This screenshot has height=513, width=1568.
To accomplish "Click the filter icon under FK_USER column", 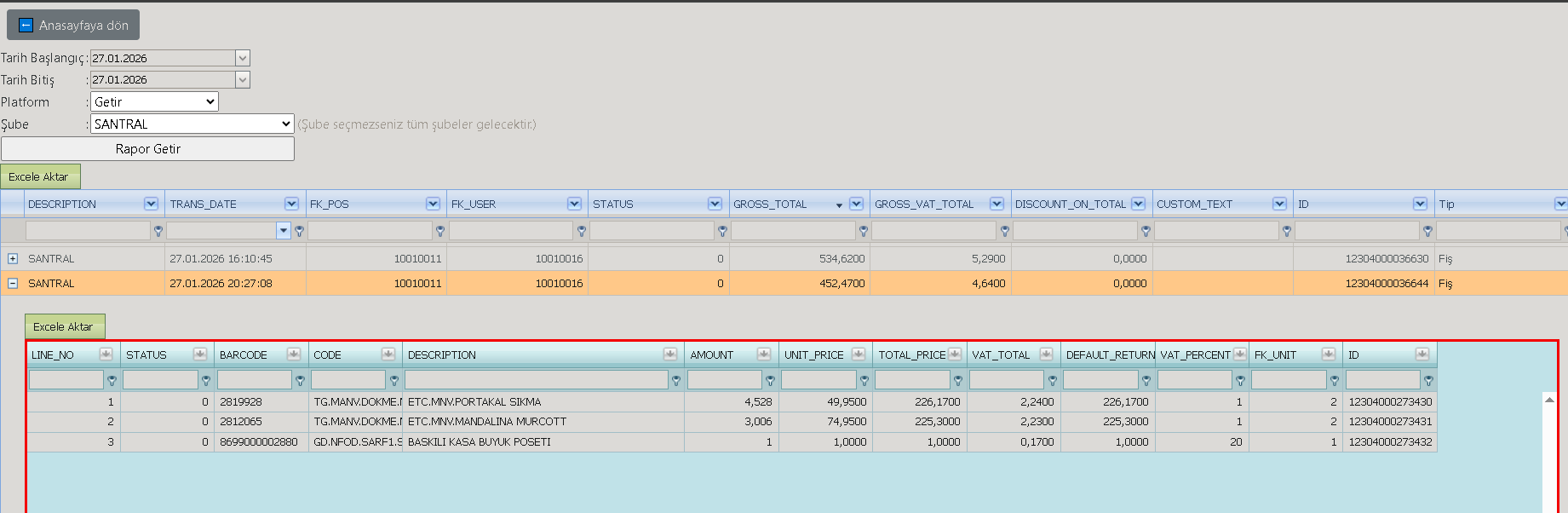I will [x=582, y=231].
